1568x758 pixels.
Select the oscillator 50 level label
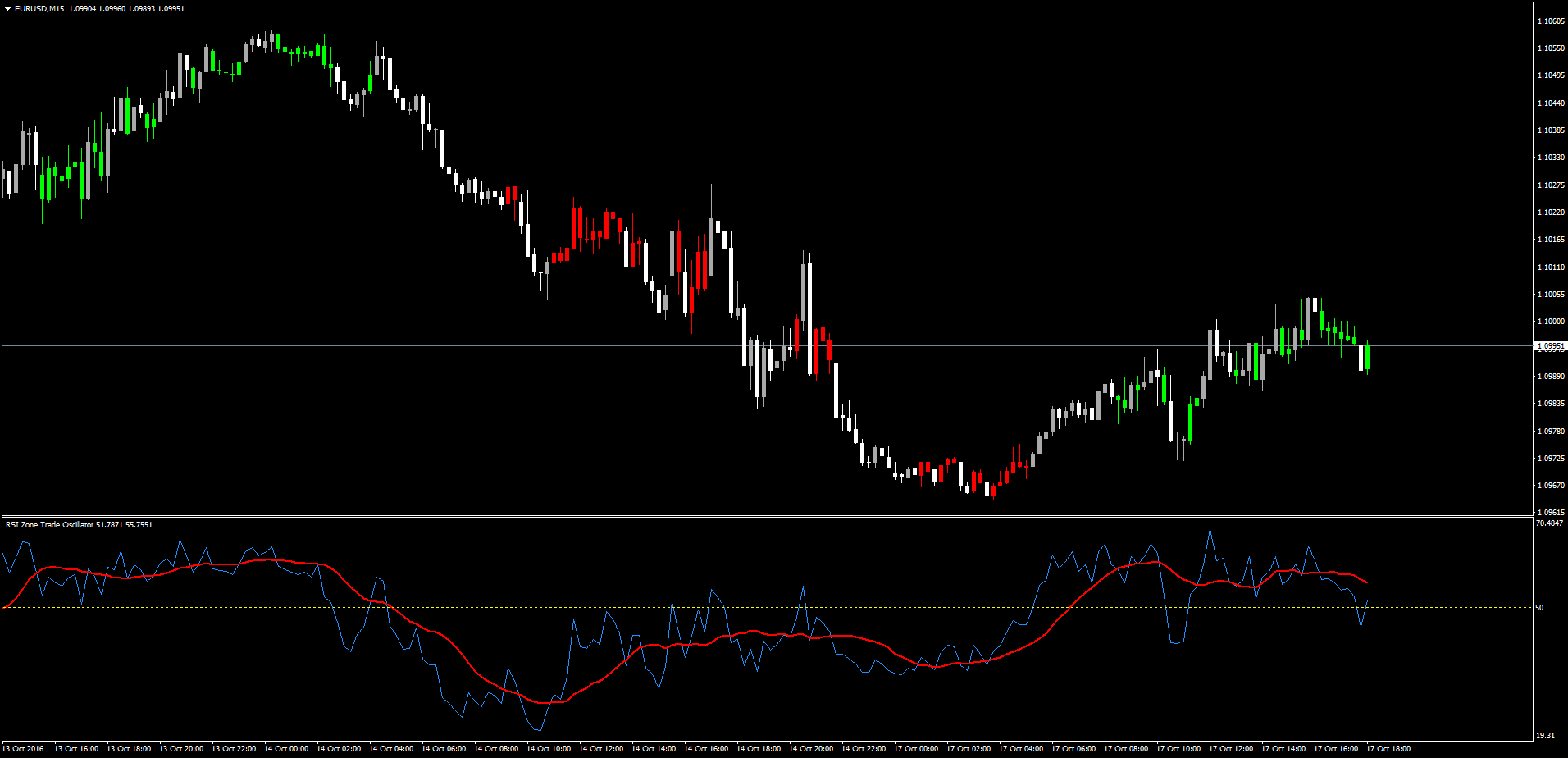point(1539,607)
